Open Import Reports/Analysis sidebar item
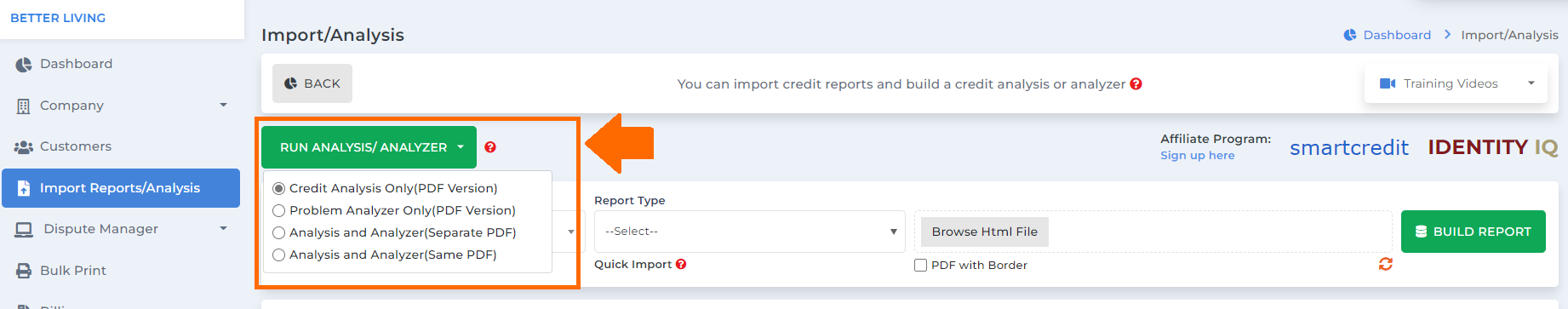 coord(121,188)
